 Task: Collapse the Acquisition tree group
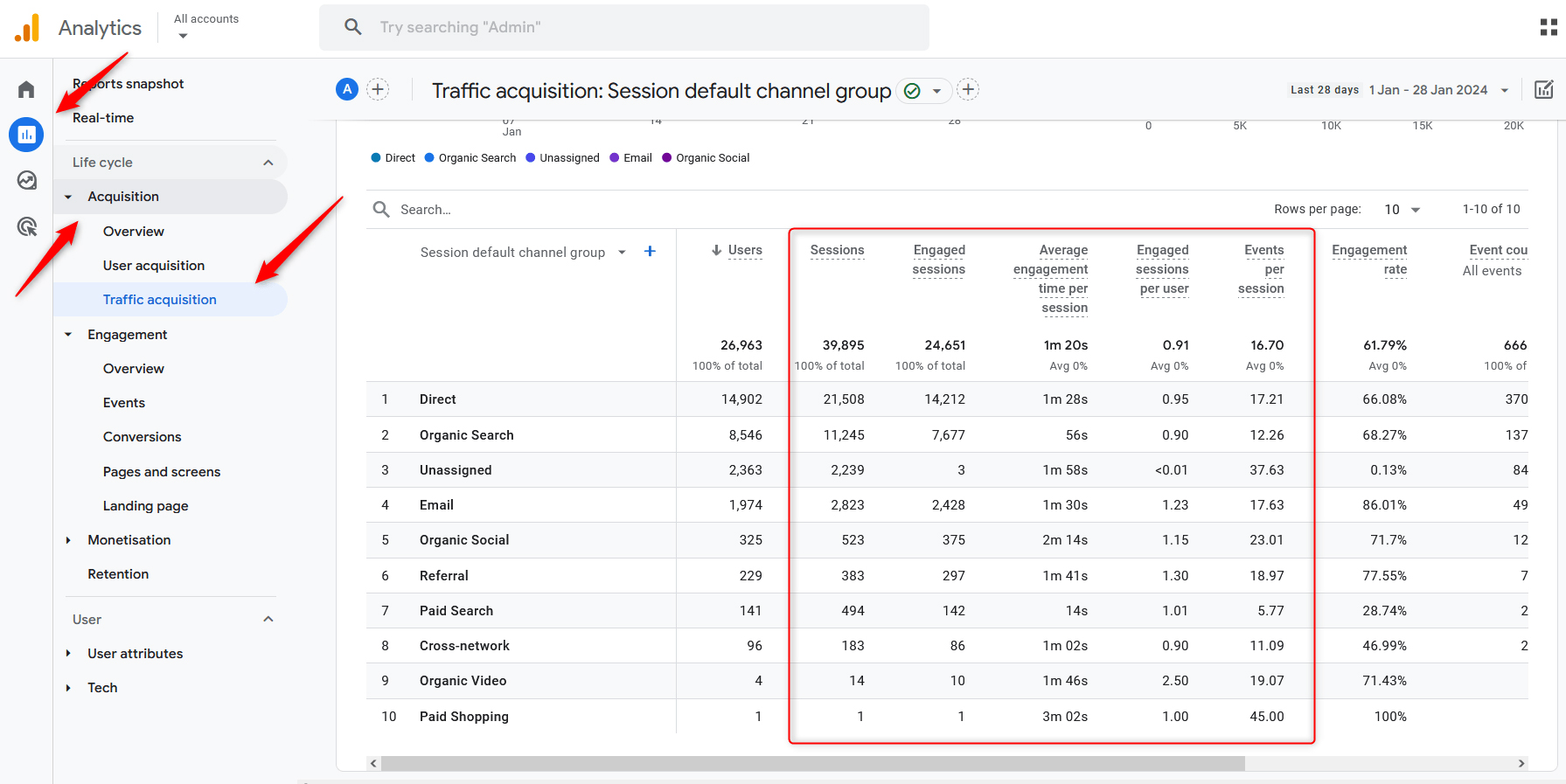tap(68, 197)
